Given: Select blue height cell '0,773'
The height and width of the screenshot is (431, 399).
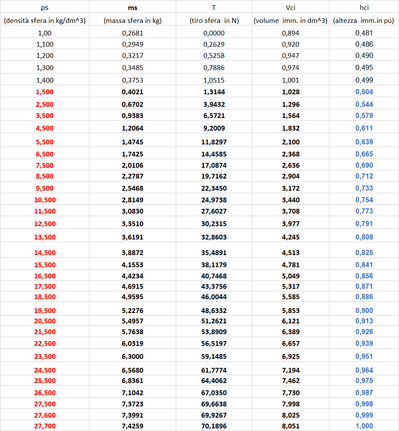Looking at the screenshot, I should pos(364,211).
